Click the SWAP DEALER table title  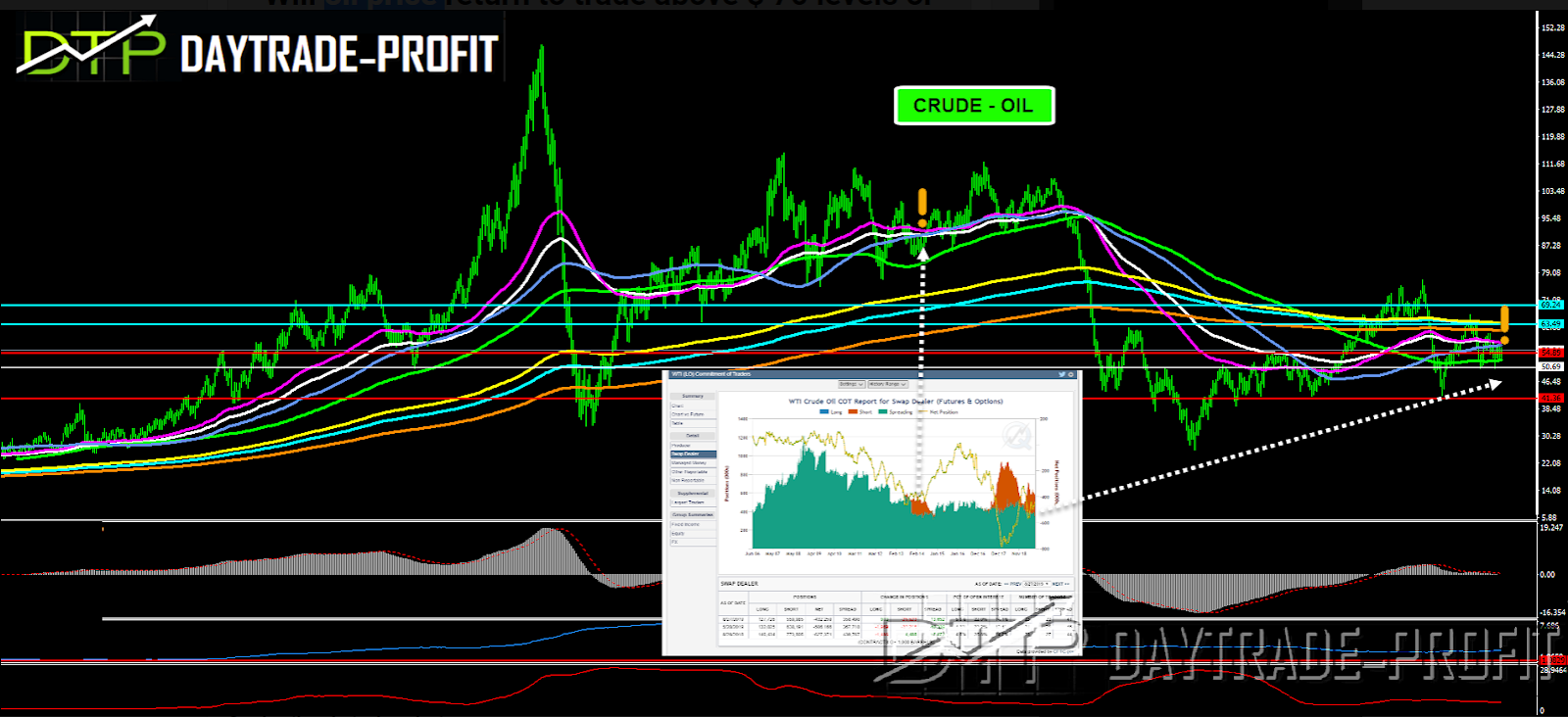[740, 584]
